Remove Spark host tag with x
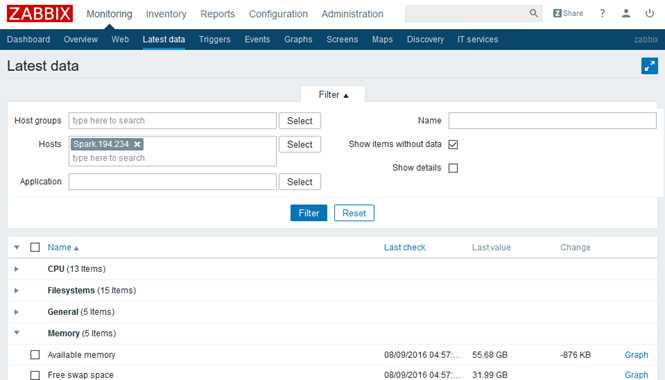665x380 pixels. point(137,144)
